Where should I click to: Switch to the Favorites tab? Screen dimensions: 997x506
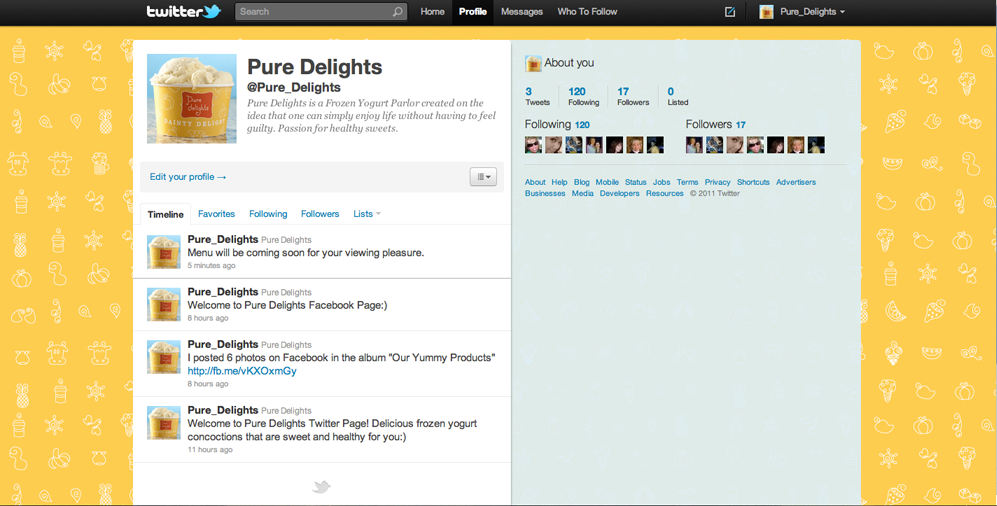tap(216, 214)
